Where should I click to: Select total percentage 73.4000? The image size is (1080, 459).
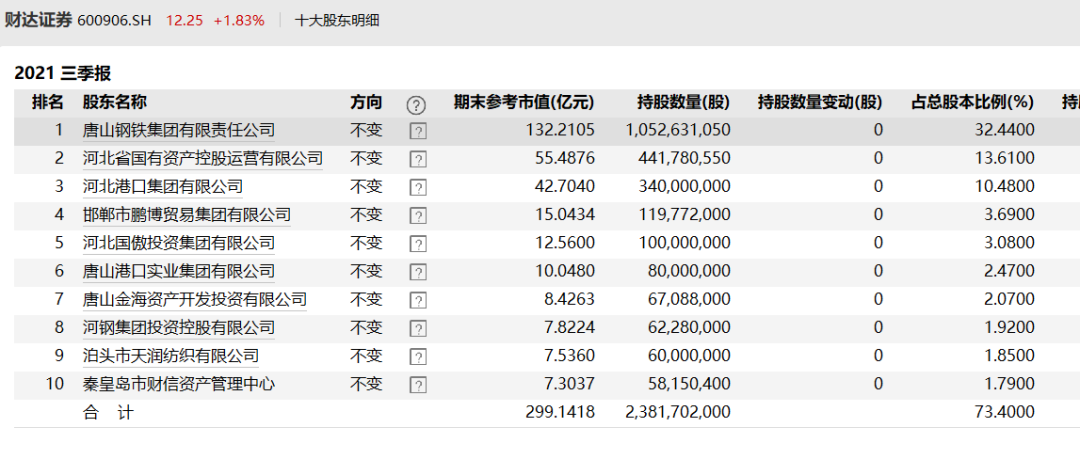pos(1004,412)
